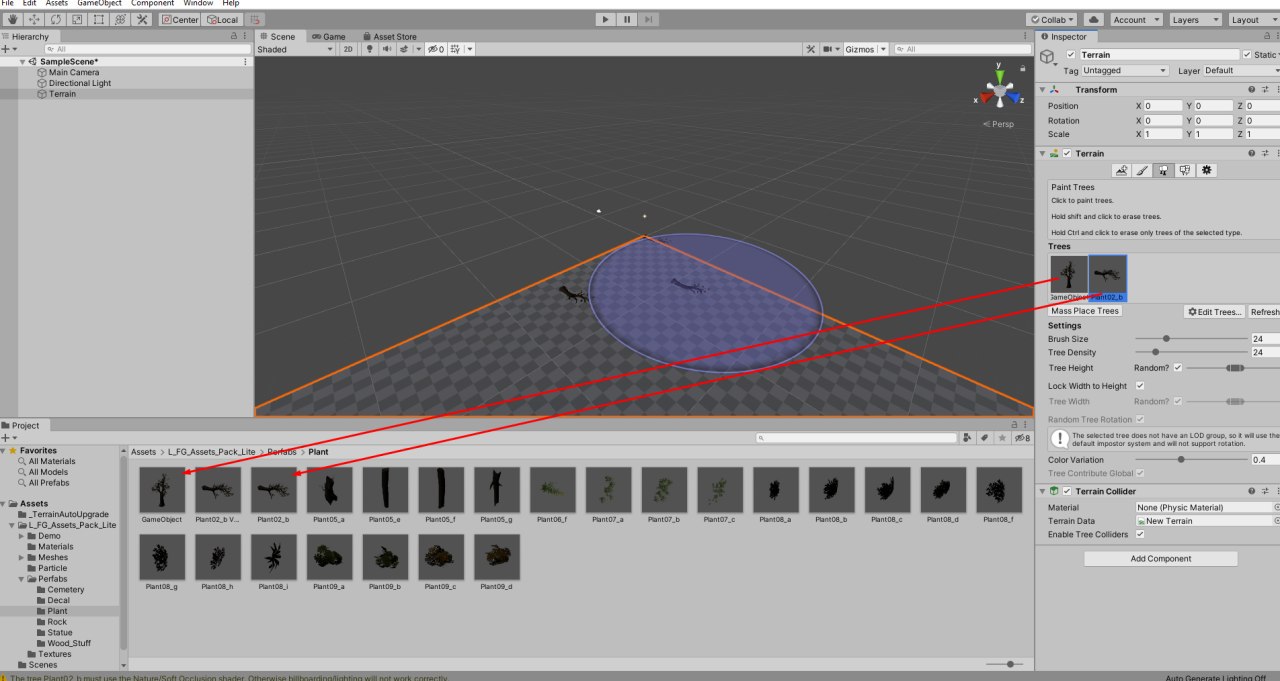This screenshot has height=681, width=1280.
Task: Select Create Neighbor Terrains tool icon
Action: click(x=1121, y=170)
